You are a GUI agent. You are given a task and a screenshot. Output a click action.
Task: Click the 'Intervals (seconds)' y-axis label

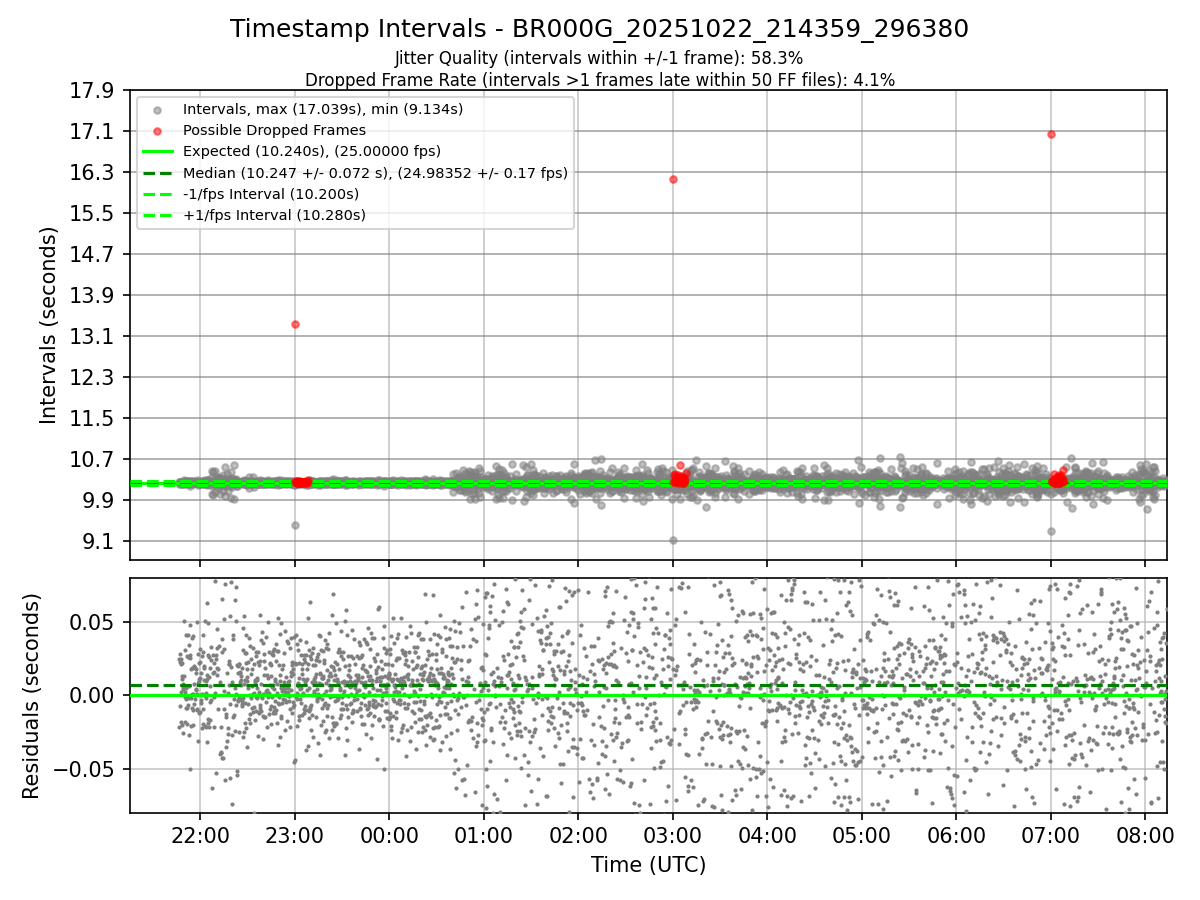(48, 325)
